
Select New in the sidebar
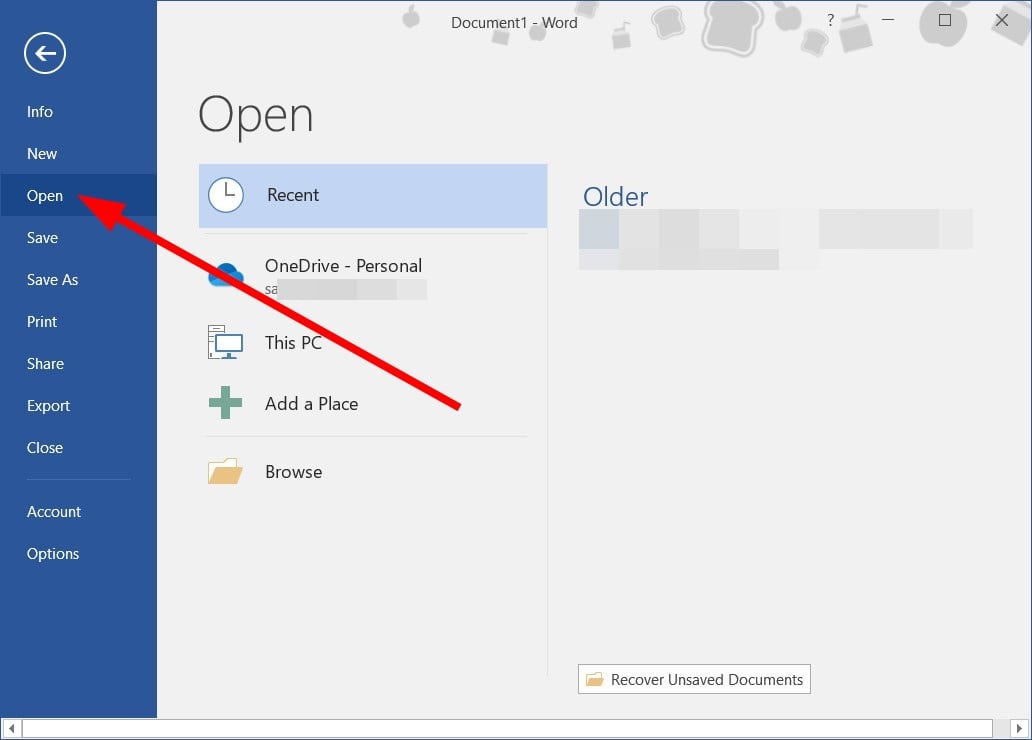[x=78, y=154]
